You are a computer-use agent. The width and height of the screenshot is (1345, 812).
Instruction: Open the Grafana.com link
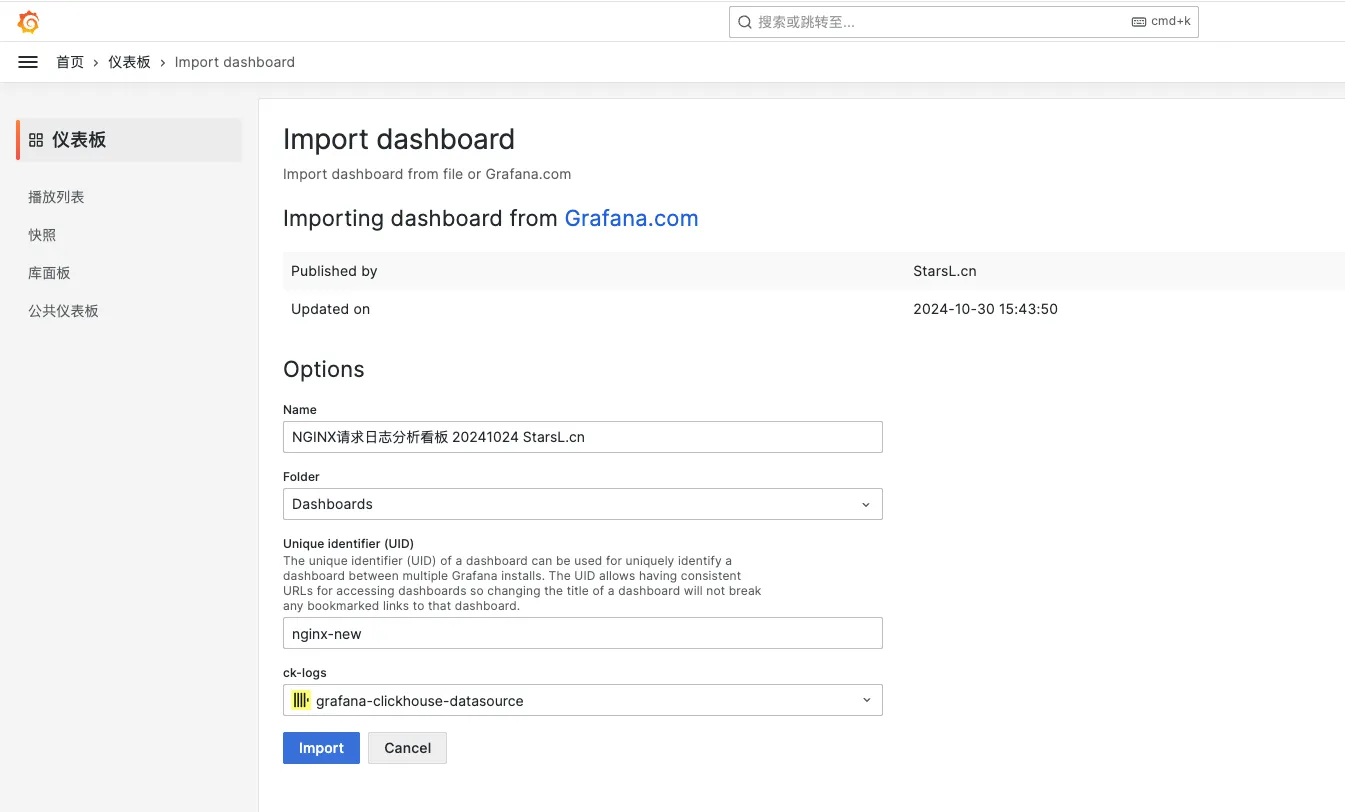click(631, 218)
